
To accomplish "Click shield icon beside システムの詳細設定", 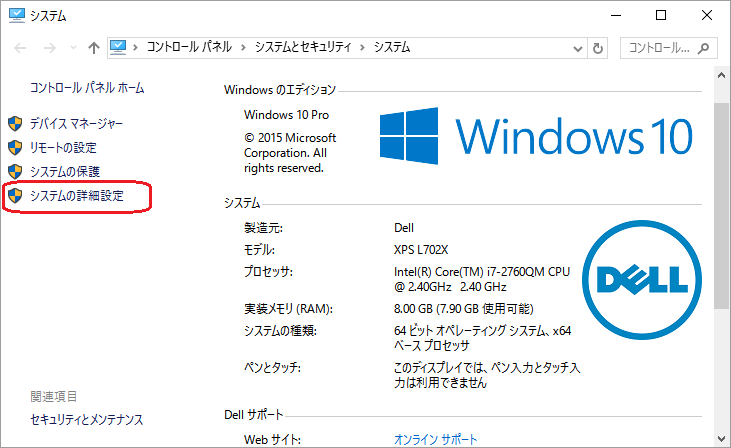I will pyautogui.click(x=15, y=196).
